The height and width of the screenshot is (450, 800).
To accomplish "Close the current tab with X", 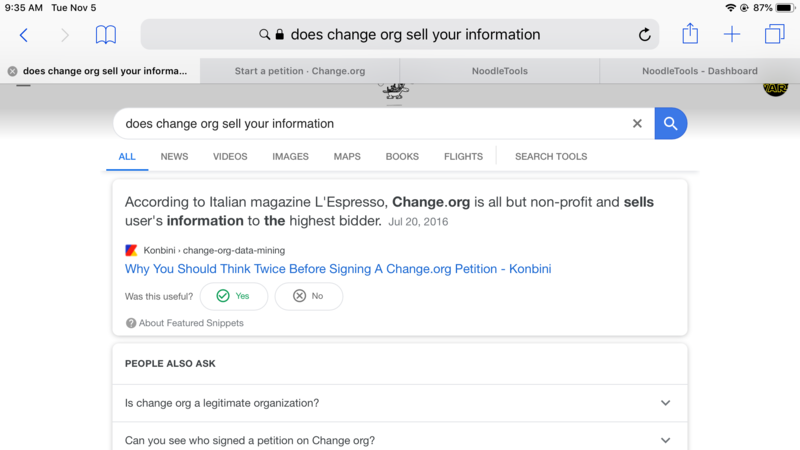I will [12, 71].
